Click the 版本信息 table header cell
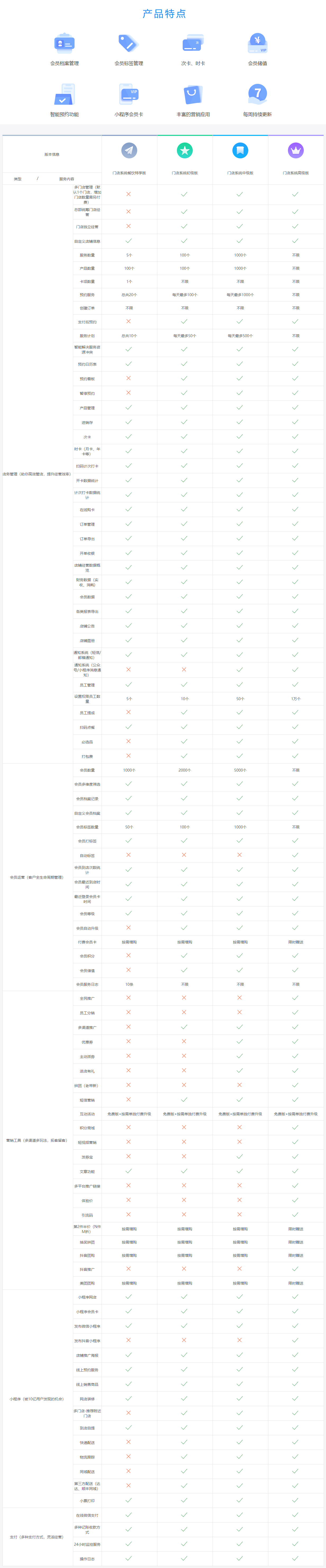The image size is (326, 1568). (x=52, y=155)
